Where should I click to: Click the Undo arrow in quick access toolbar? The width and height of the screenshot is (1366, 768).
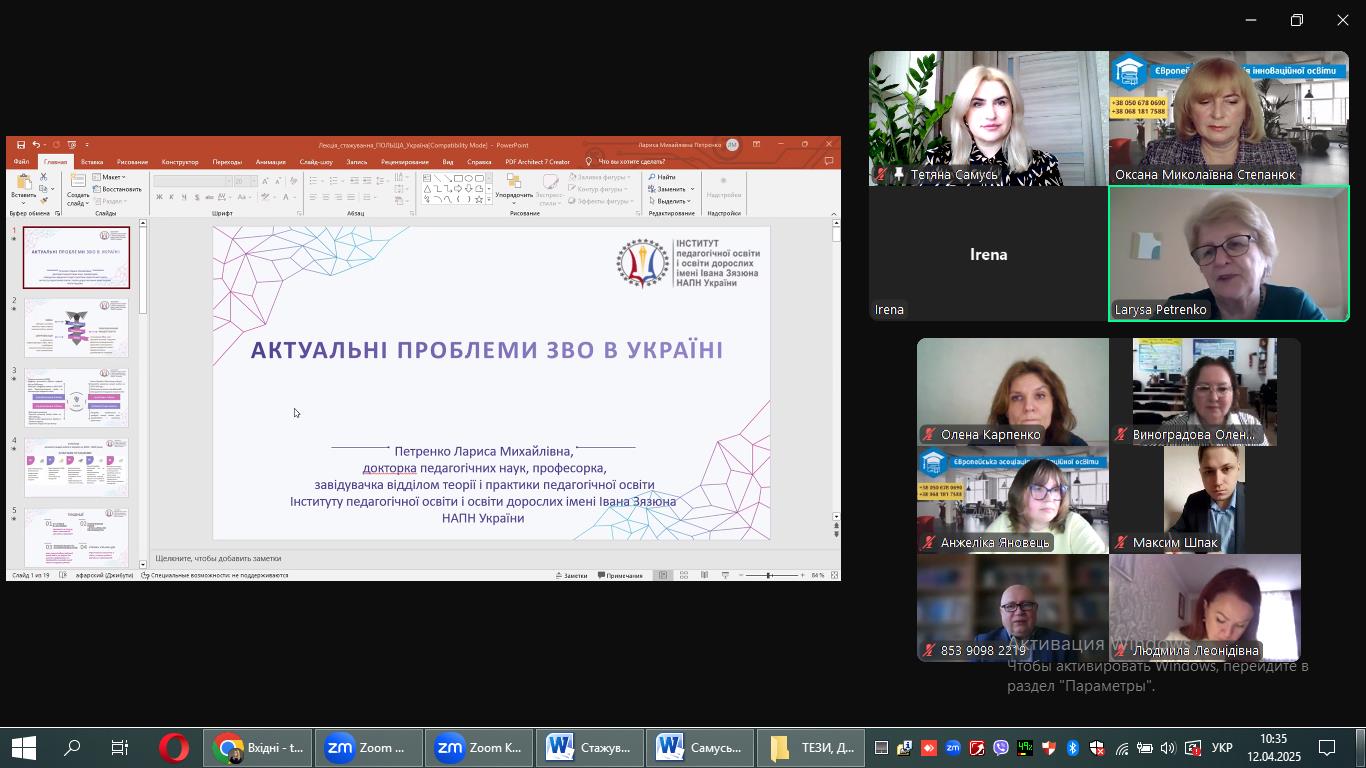pyautogui.click(x=36, y=145)
